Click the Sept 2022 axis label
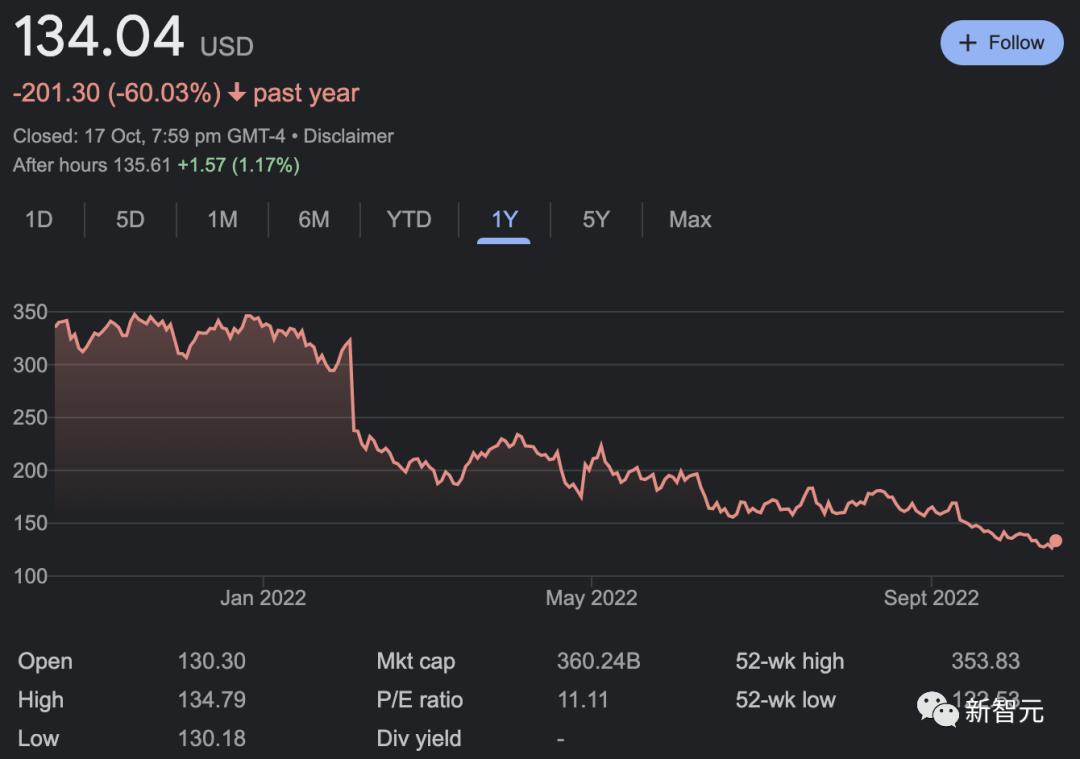This screenshot has height=759, width=1080. click(931, 598)
